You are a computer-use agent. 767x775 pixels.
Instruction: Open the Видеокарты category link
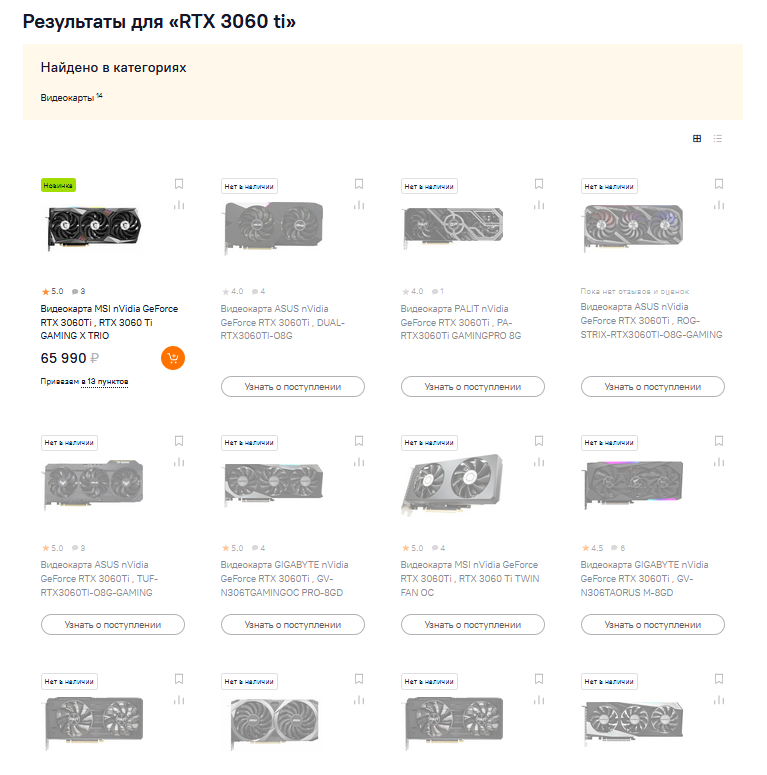click(x=67, y=98)
